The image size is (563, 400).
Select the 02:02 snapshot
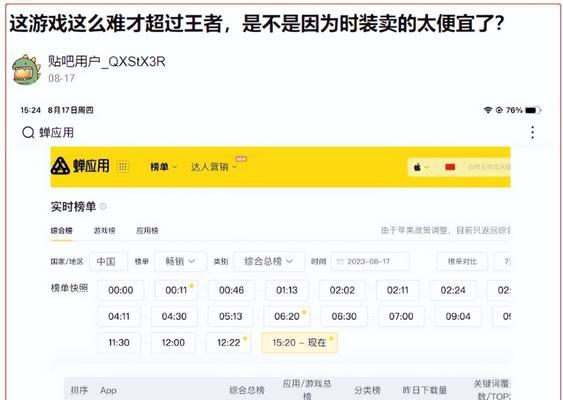click(342, 290)
